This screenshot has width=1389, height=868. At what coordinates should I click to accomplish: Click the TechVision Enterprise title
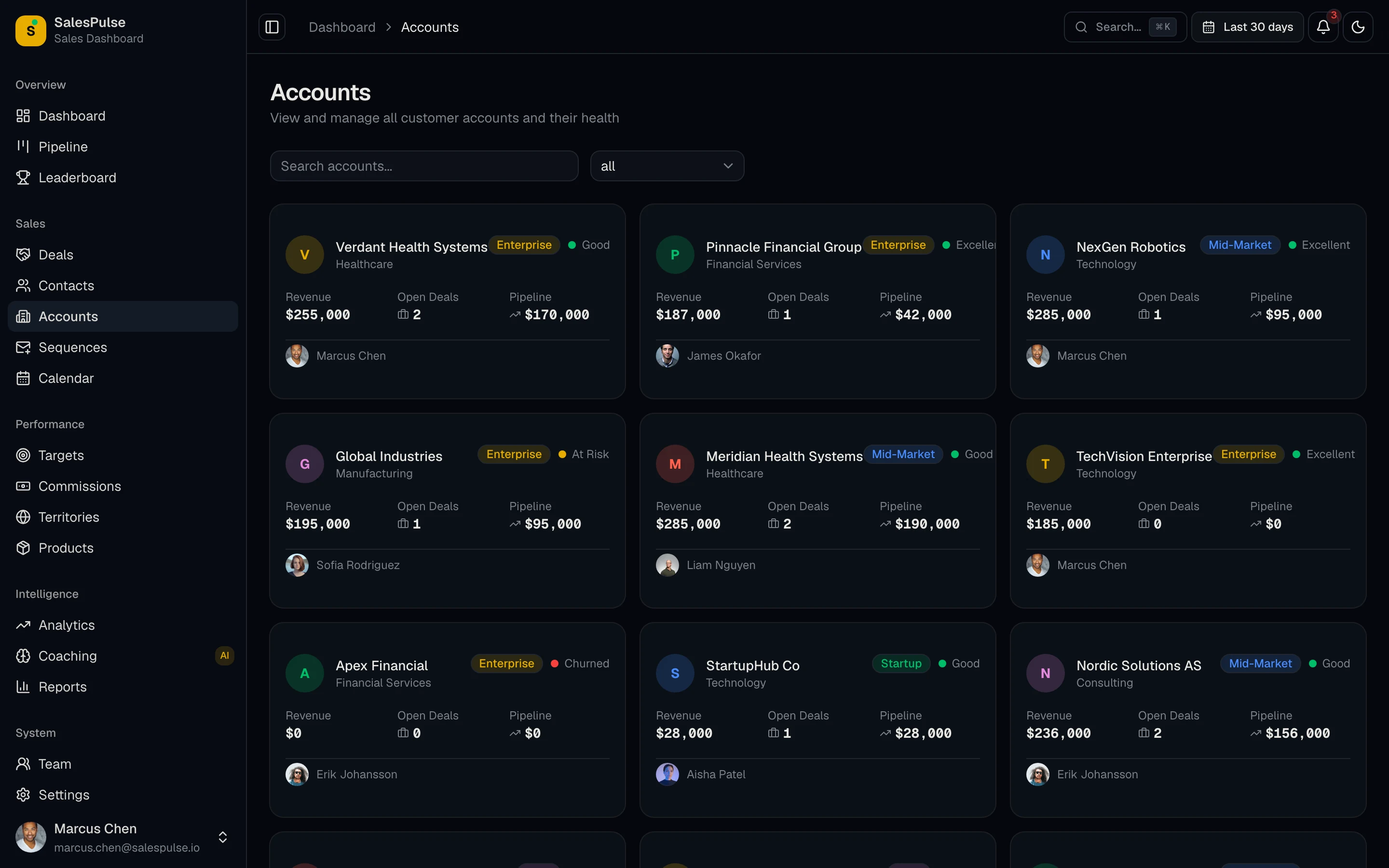pyautogui.click(x=1144, y=456)
